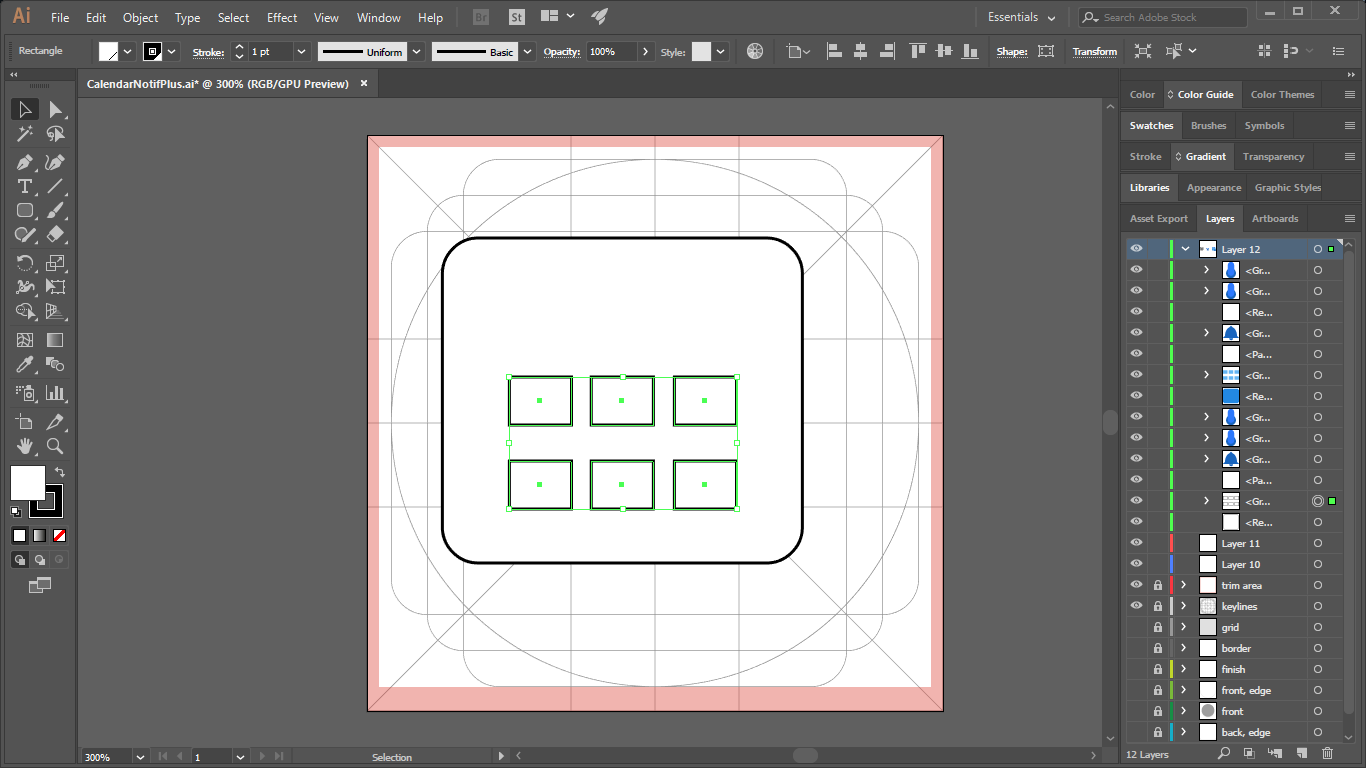1366x768 pixels.
Task: Switch to the Artboards tab
Action: (x=1275, y=218)
